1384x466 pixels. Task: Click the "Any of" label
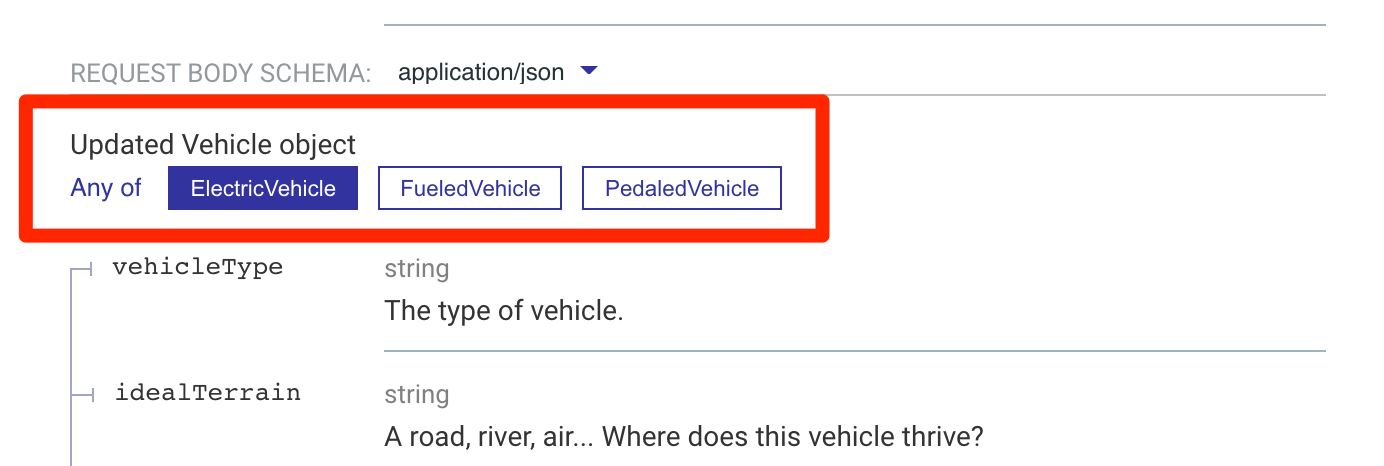point(106,188)
